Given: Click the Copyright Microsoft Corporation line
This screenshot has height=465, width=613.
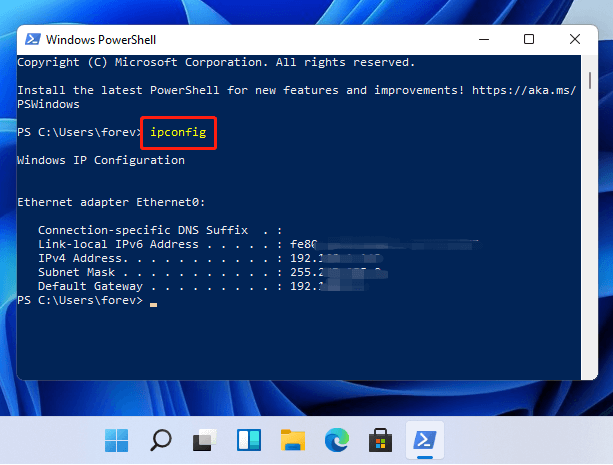Looking at the screenshot, I should (x=216, y=62).
